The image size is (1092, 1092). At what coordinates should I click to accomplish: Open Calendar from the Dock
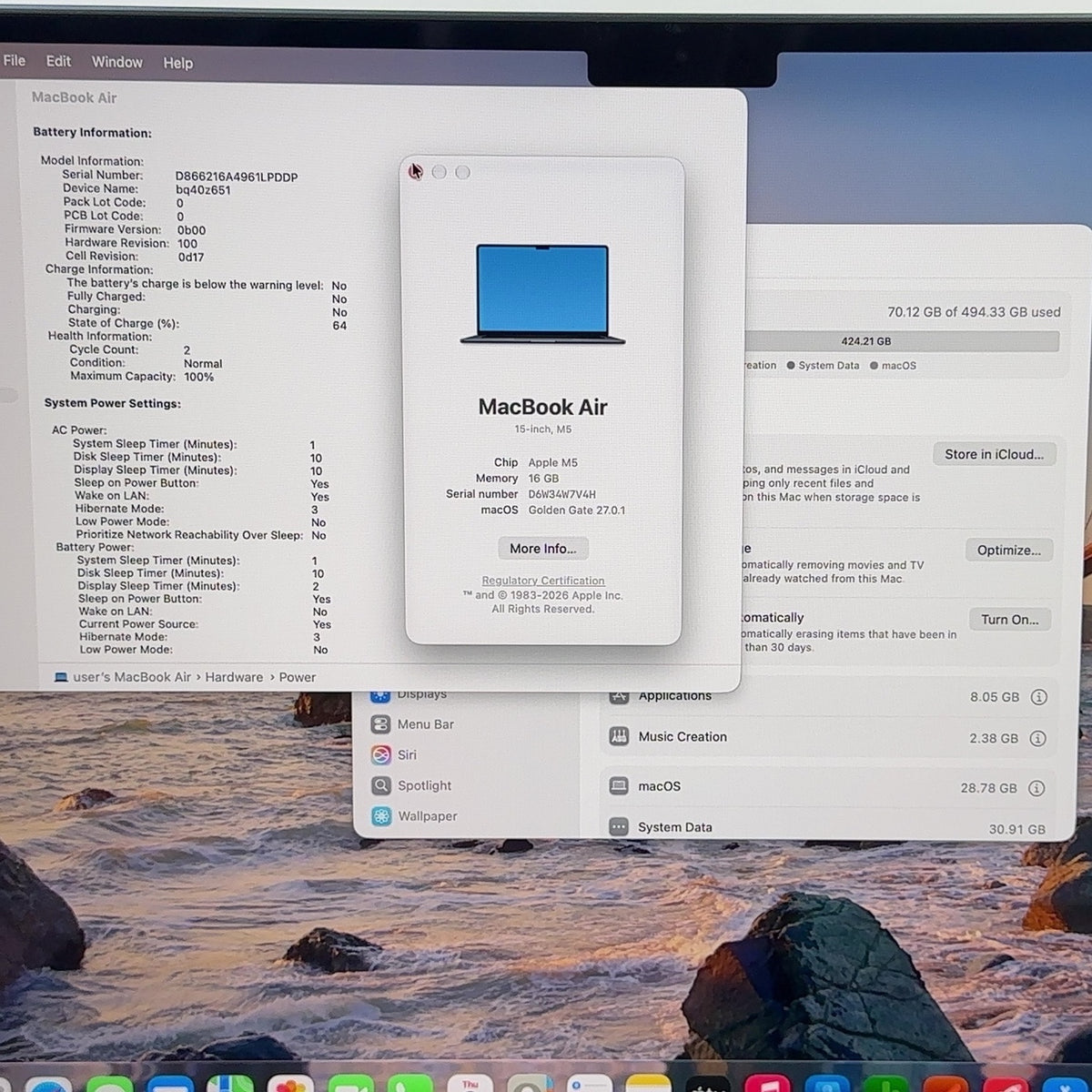coord(470,1084)
